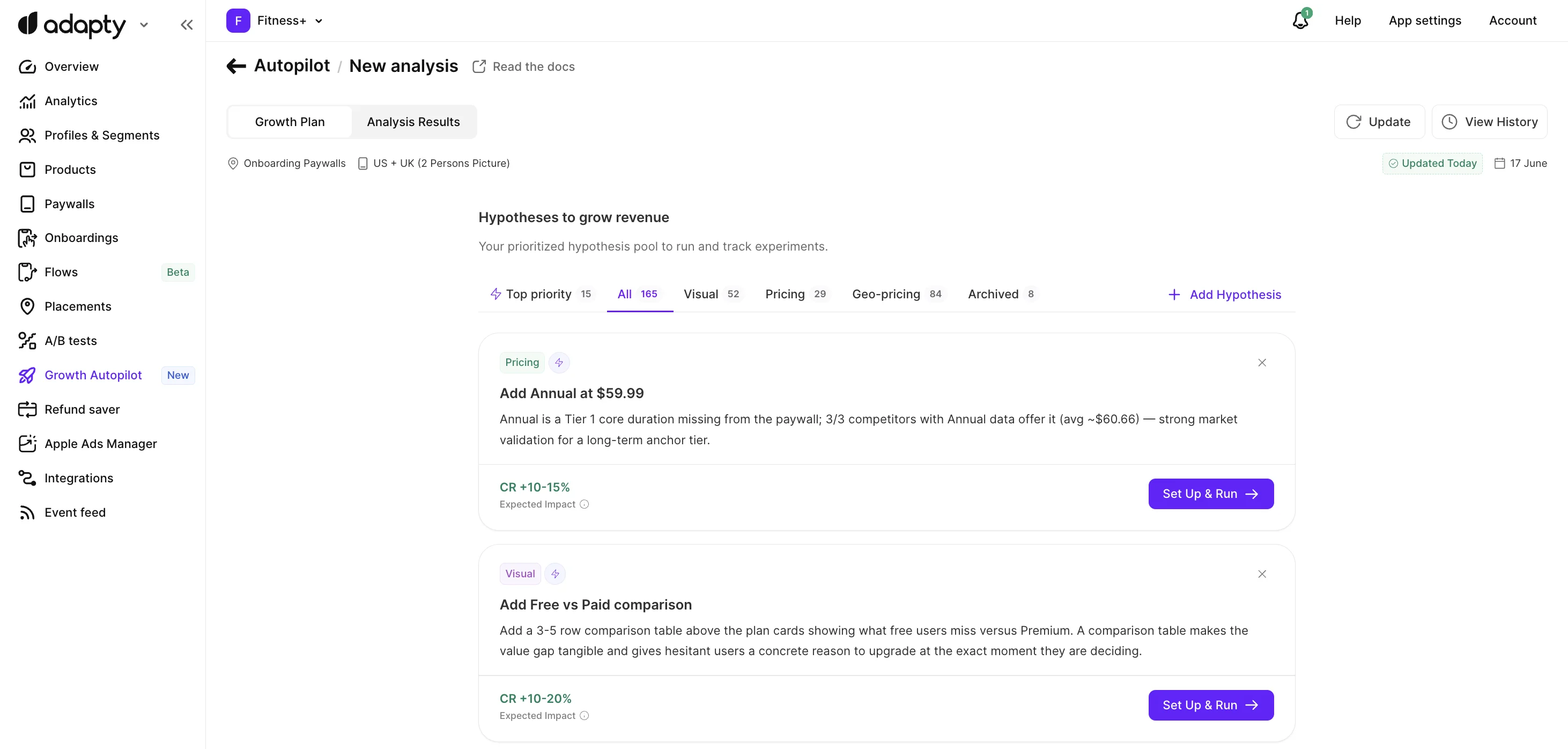Click the Beta badge next to Flows
Image resolution: width=1568 pixels, height=749 pixels.
tap(177, 272)
